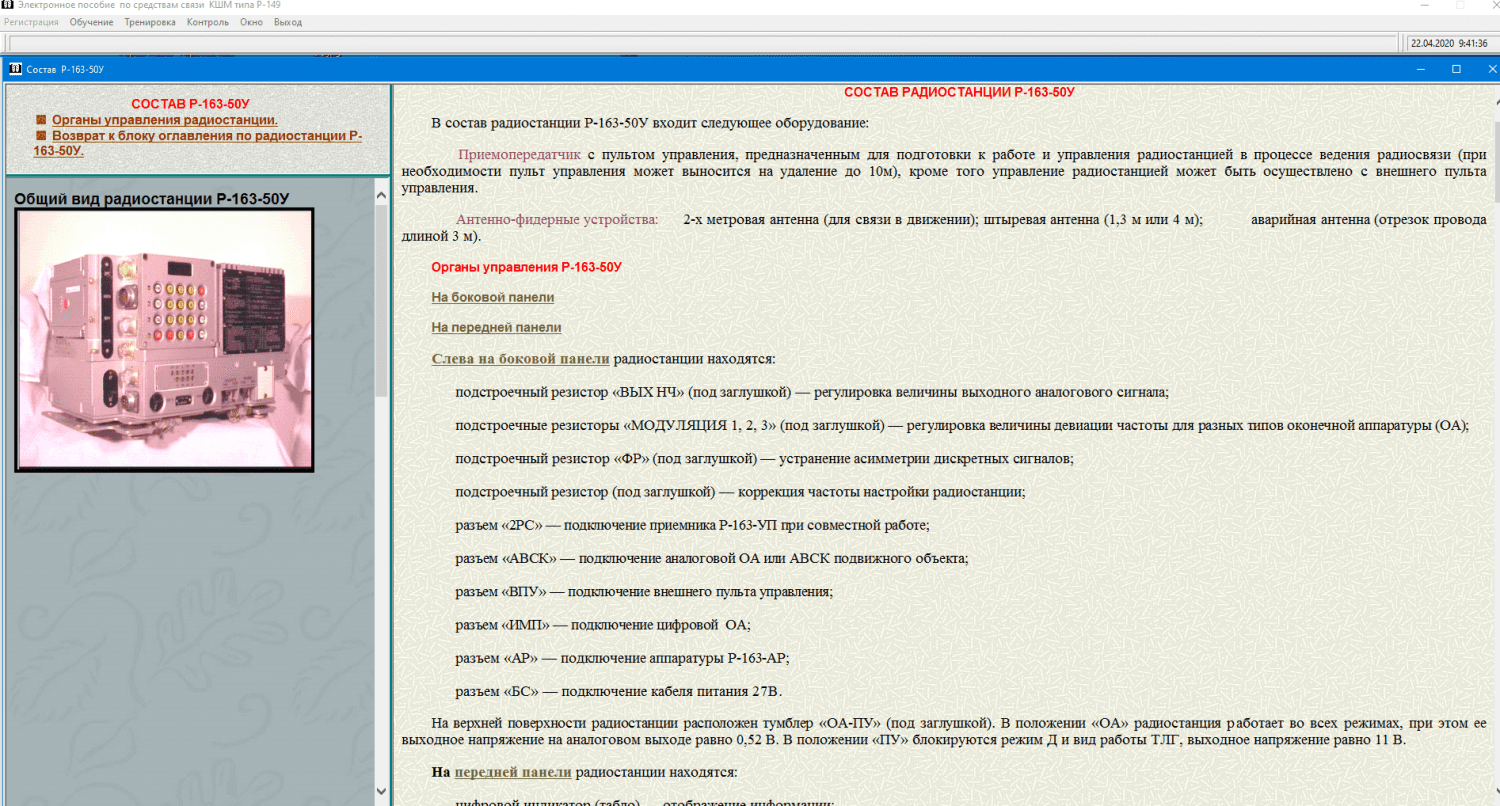Click bullet icon beside Органы управления радиостанции
The height and width of the screenshot is (806, 1500).
(x=41, y=120)
